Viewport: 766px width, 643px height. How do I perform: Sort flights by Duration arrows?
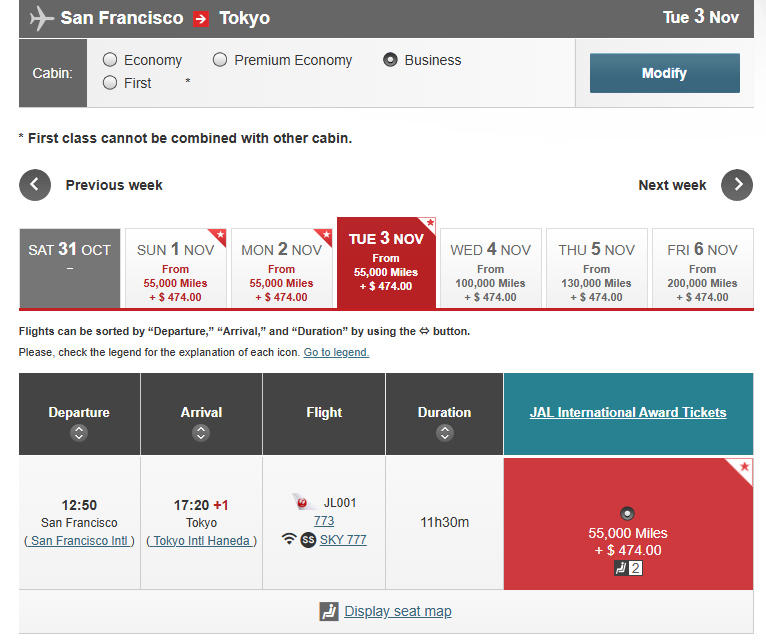(445, 433)
